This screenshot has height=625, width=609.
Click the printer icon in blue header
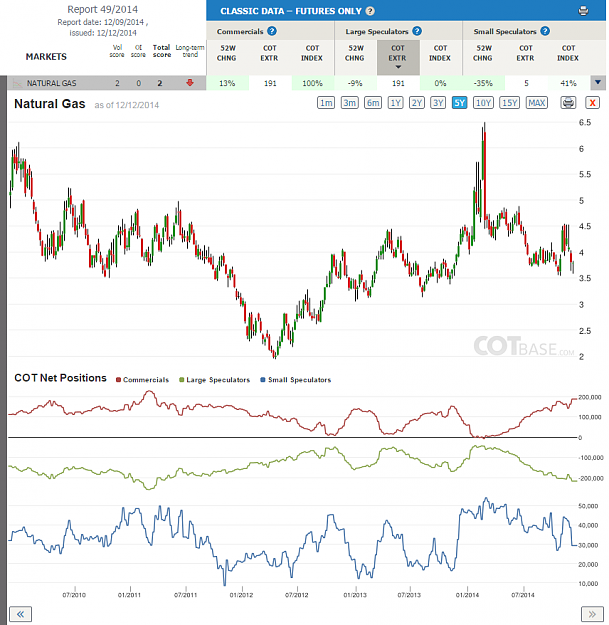pyautogui.click(x=583, y=11)
